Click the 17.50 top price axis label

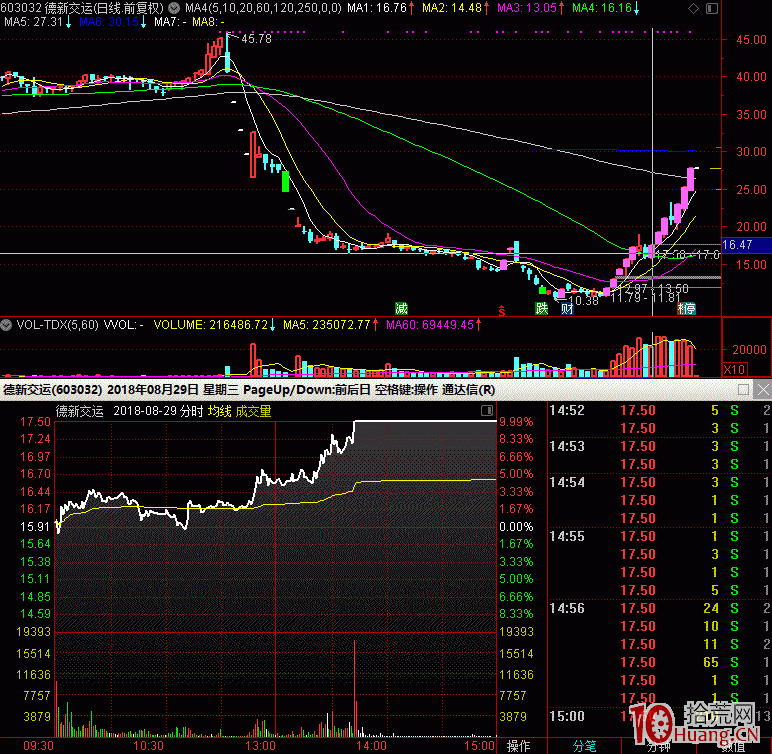pyautogui.click(x=35, y=422)
